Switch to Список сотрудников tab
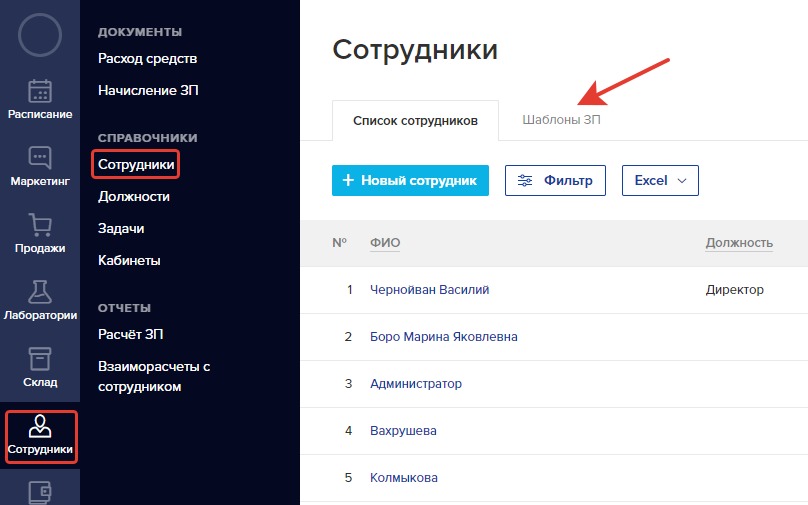 pos(415,121)
